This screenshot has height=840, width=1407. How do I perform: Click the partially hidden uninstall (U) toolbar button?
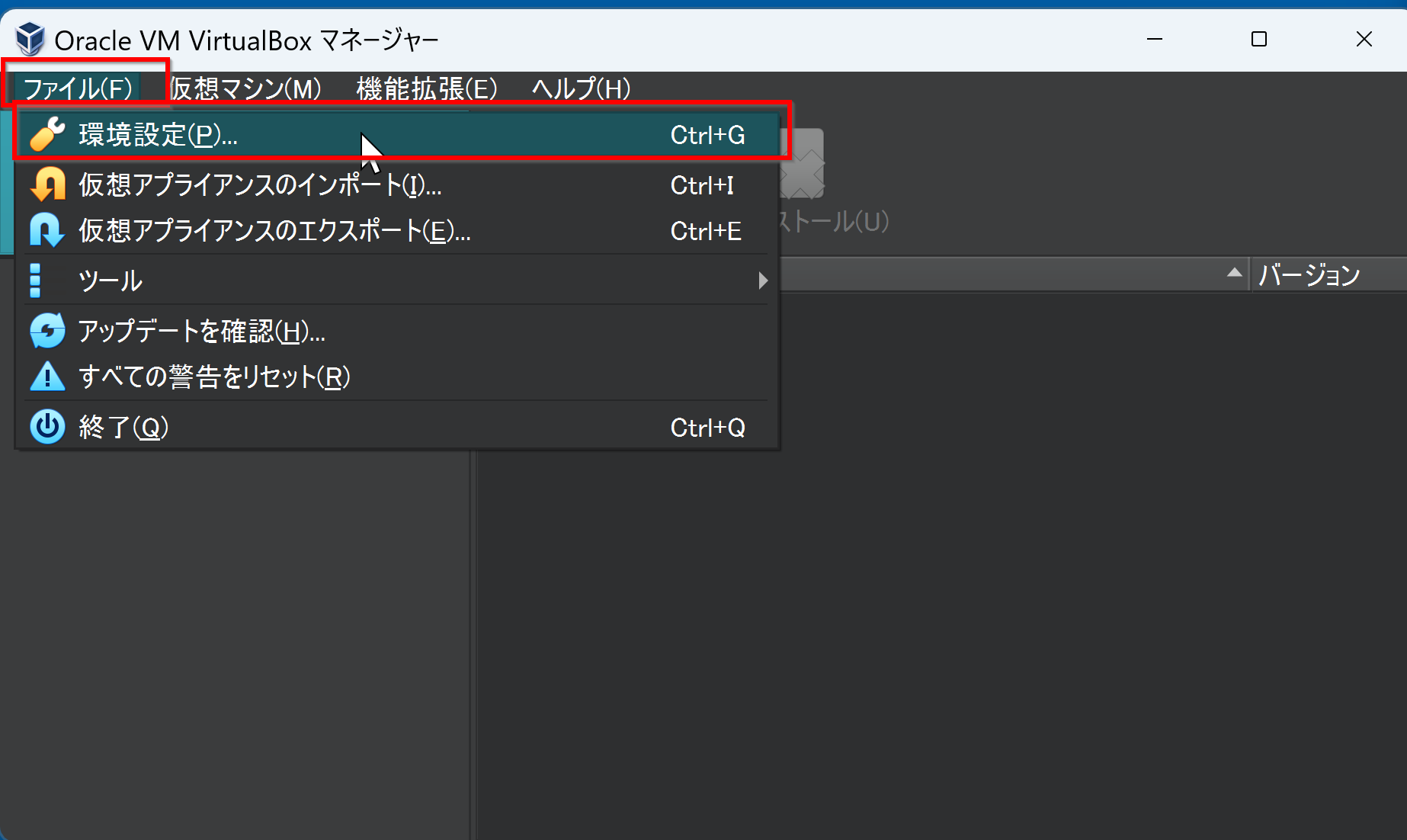tap(835, 183)
